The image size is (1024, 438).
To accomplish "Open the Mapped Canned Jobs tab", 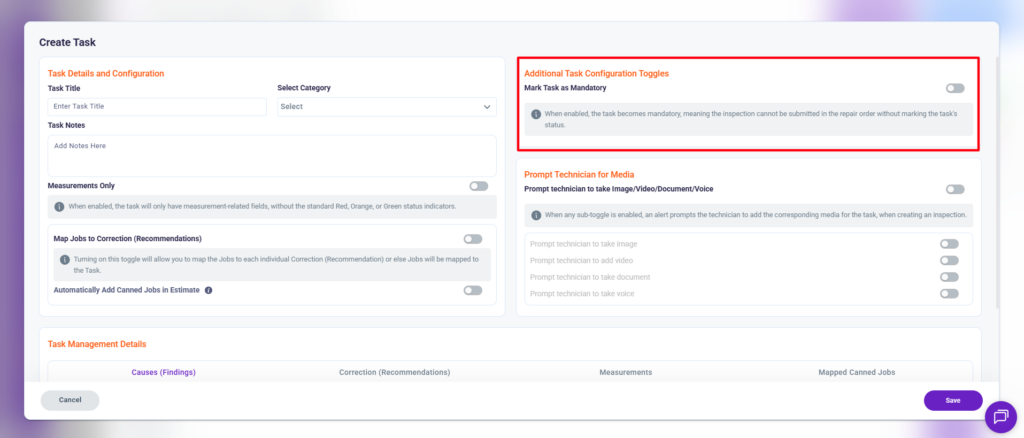I will point(857,372).
